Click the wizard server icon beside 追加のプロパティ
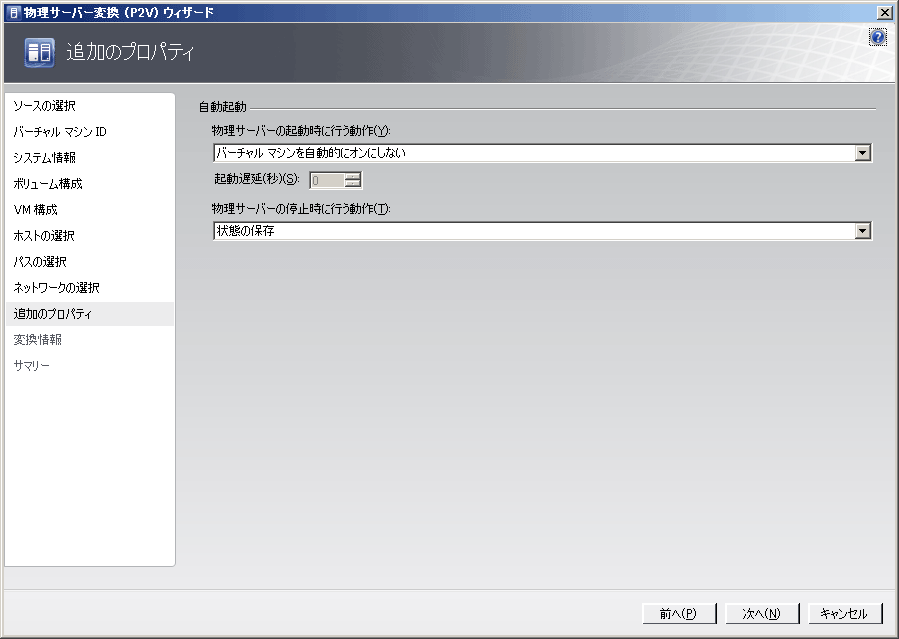Image resolution: width=899 pixels, height=639 pixels. 40,53
